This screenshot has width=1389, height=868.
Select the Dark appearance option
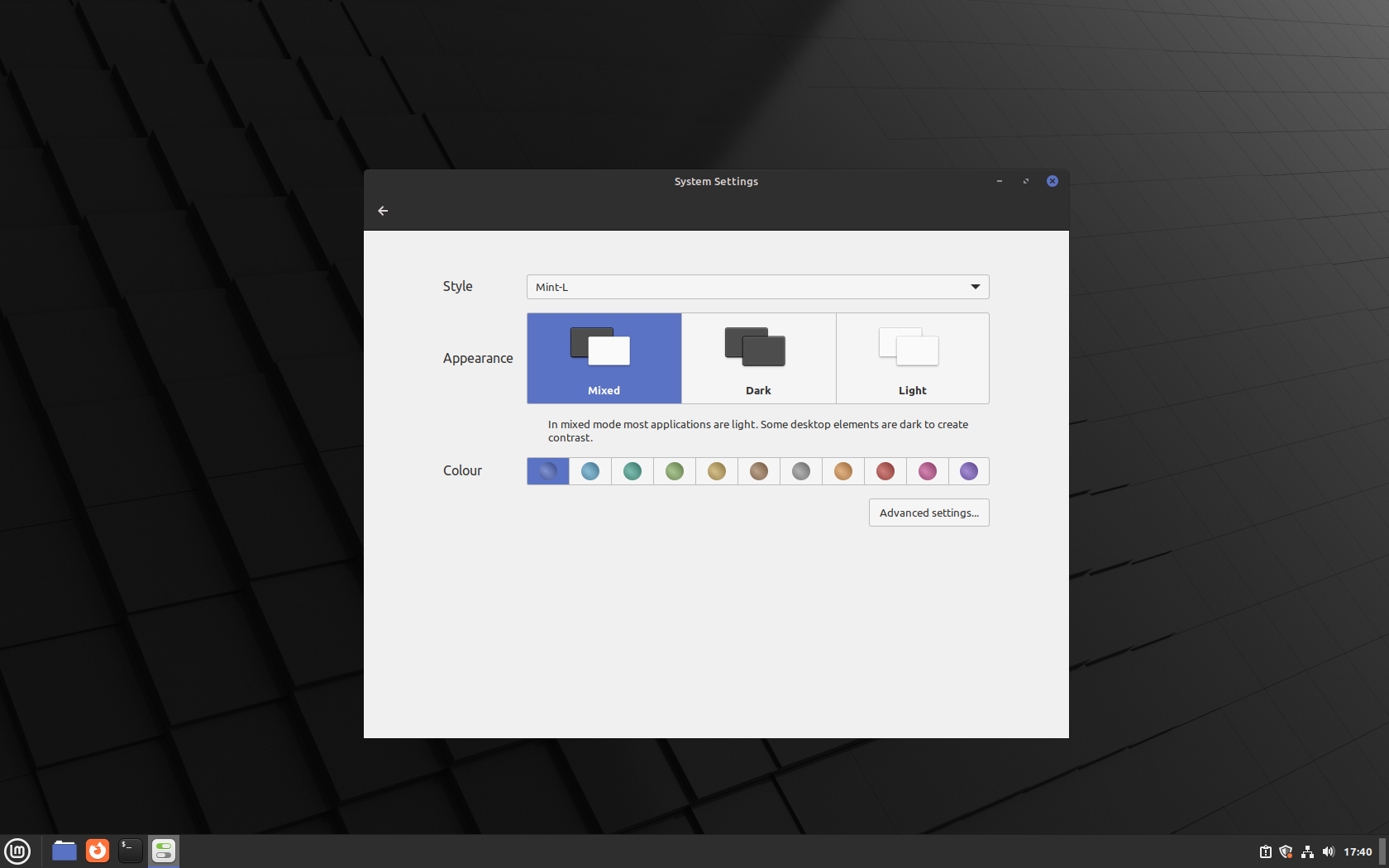tap(758, 358)
